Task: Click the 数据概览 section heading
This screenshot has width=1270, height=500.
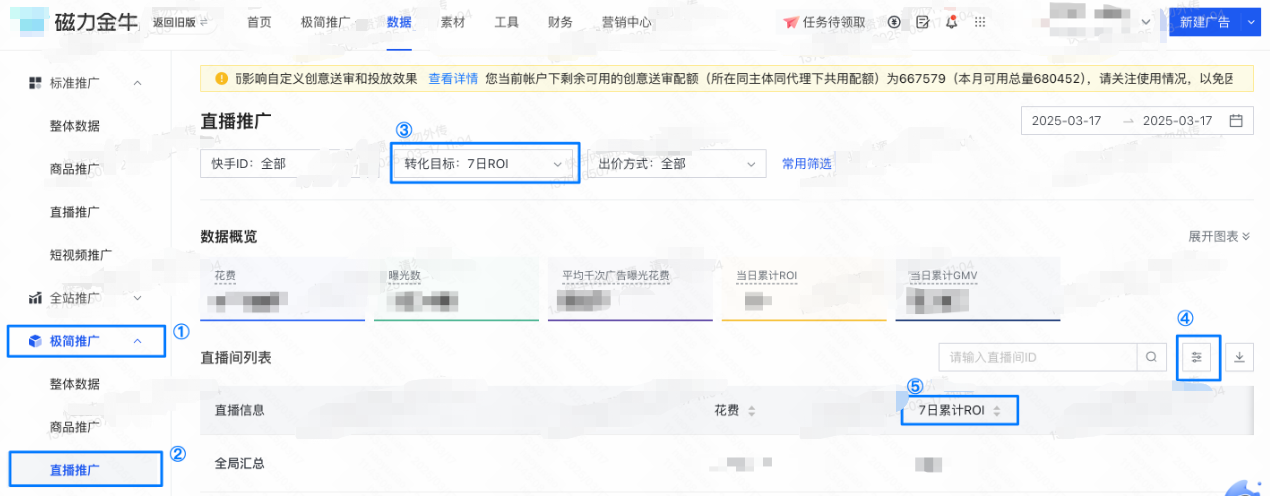Action: (x=229, y=237)
